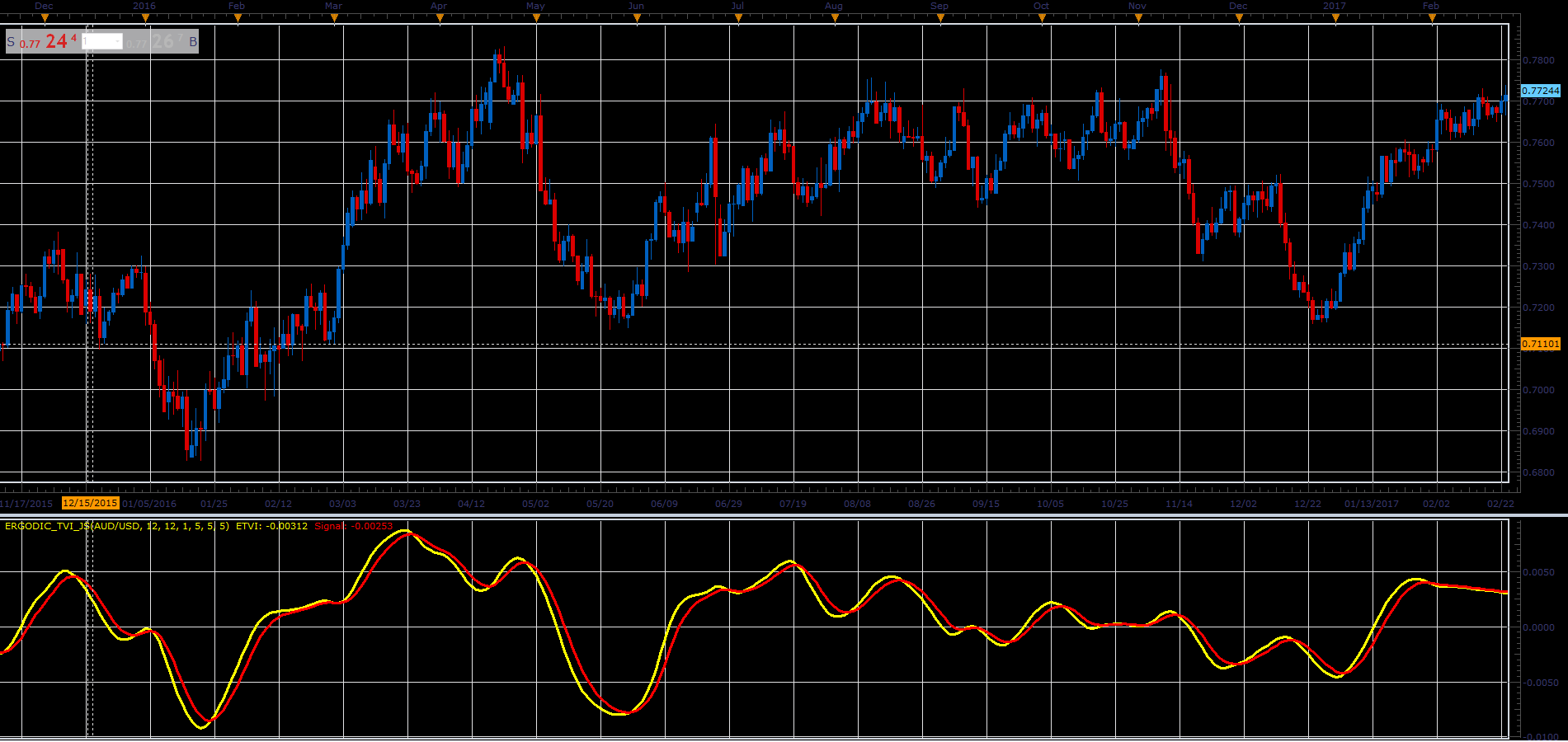Click the orange marker under Mar
Screen dimensions: 1568x742
[334, 18]
